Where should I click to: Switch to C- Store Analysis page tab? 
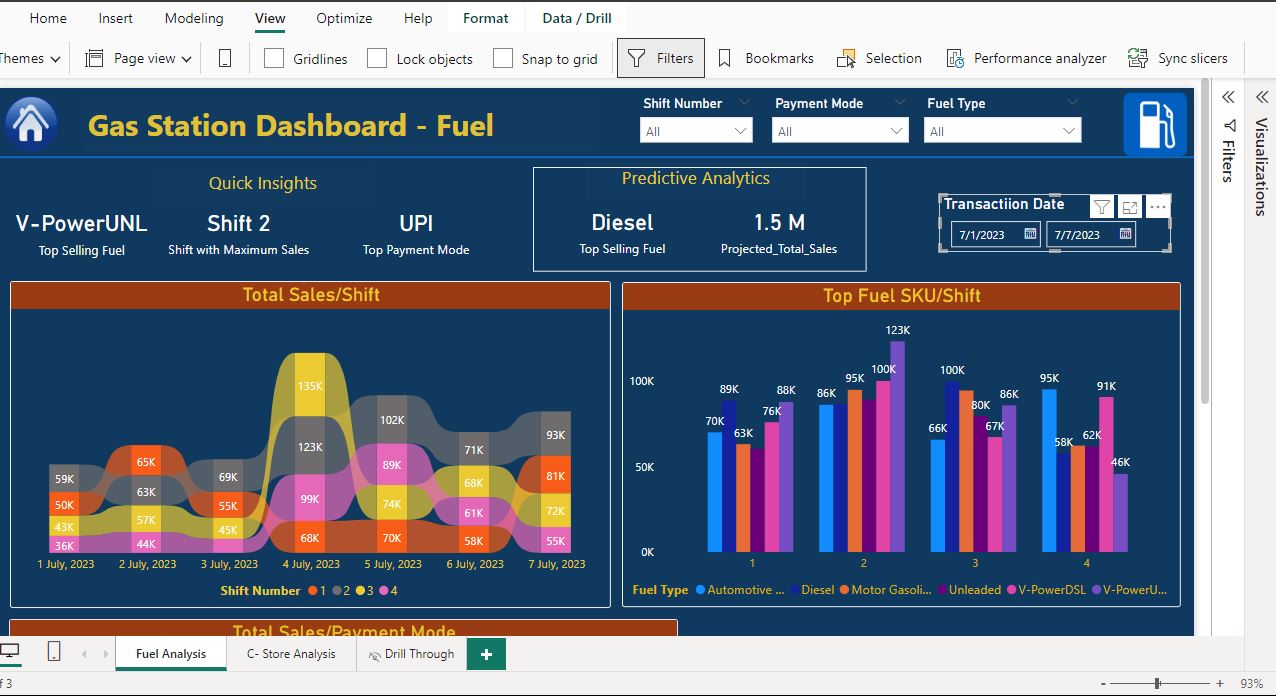291,654
